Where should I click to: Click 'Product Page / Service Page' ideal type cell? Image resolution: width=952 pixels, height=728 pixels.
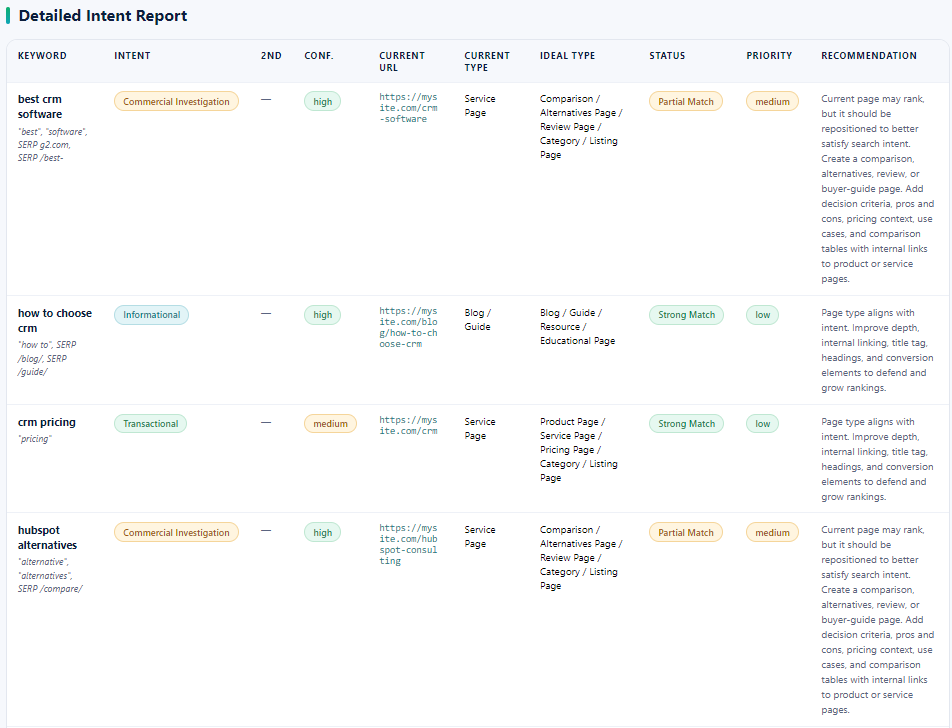tap(579, 449)
